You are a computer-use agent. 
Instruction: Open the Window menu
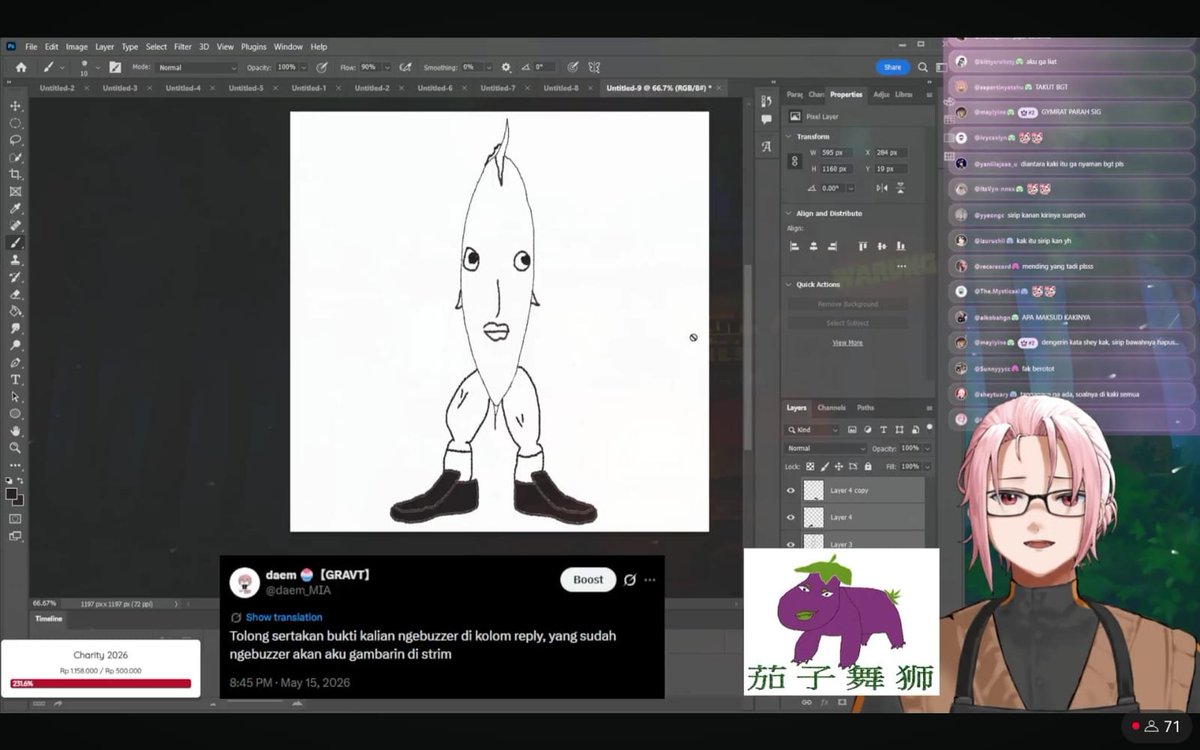[x=288, y=47]
